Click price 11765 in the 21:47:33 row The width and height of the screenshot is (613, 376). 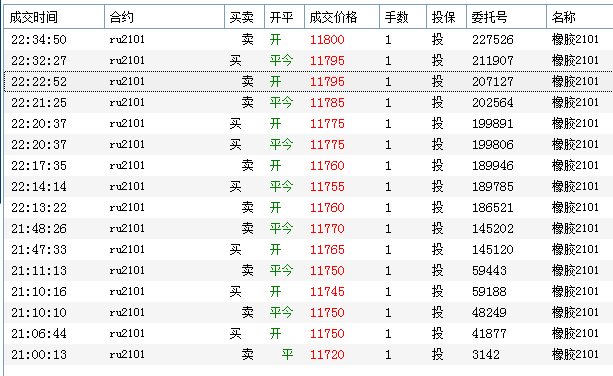click(327, 250)
